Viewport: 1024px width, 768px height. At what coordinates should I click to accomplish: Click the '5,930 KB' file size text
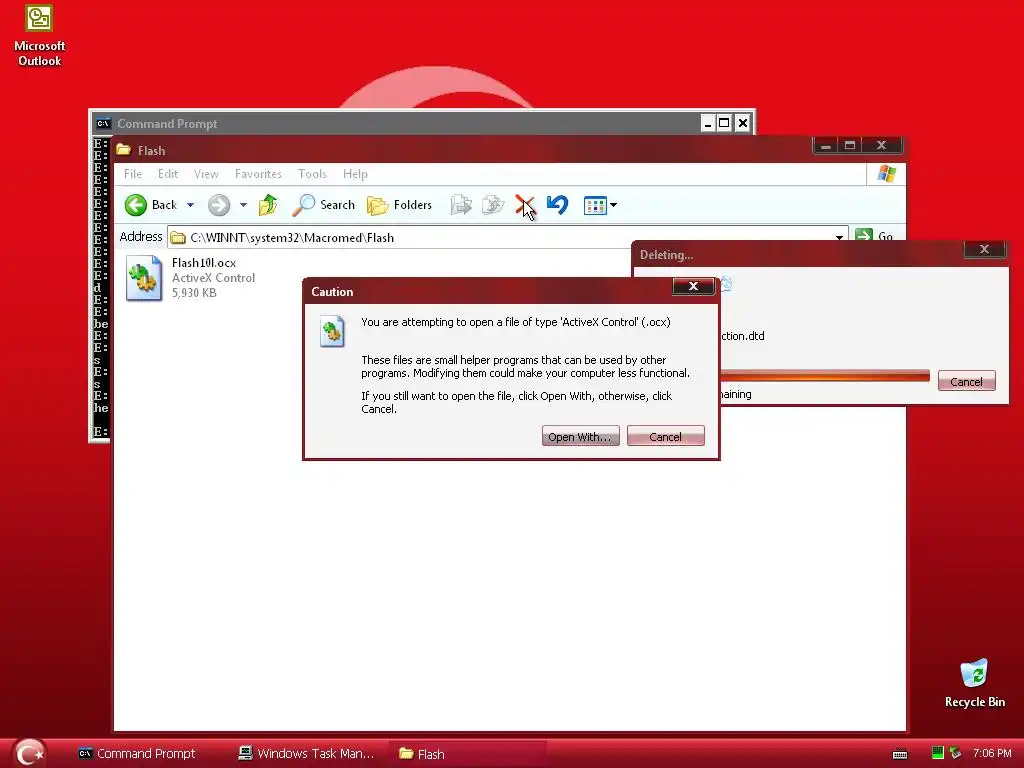pyautogui.click(x=194, y=293)
